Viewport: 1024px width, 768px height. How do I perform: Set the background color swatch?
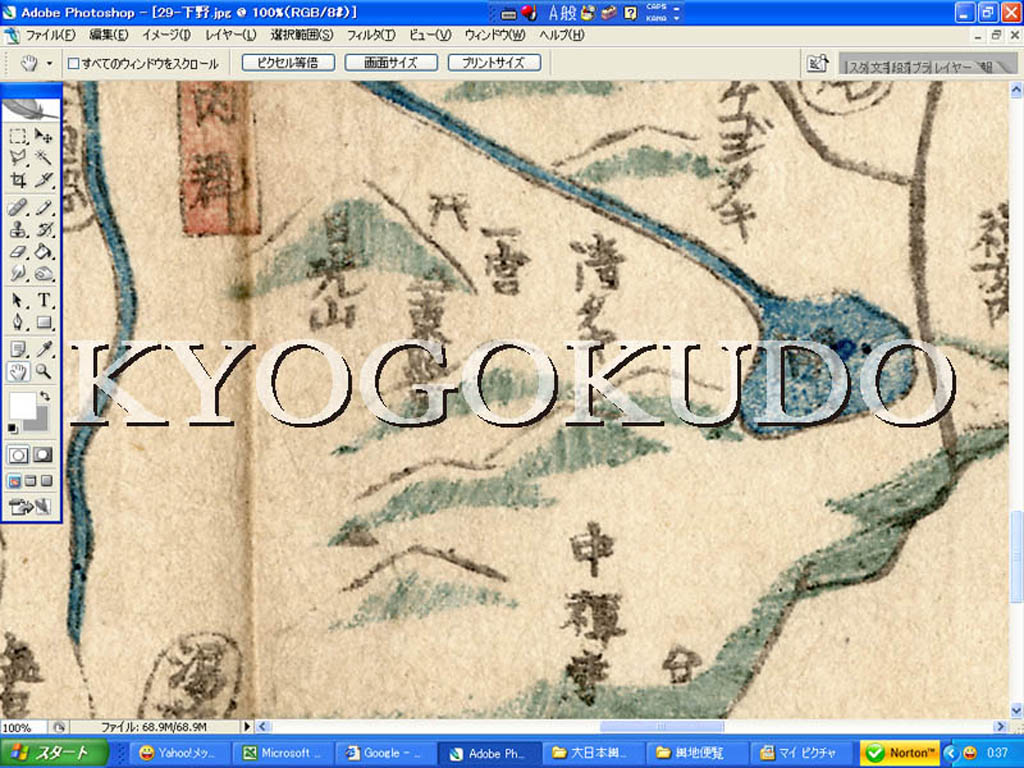point(40,423)
